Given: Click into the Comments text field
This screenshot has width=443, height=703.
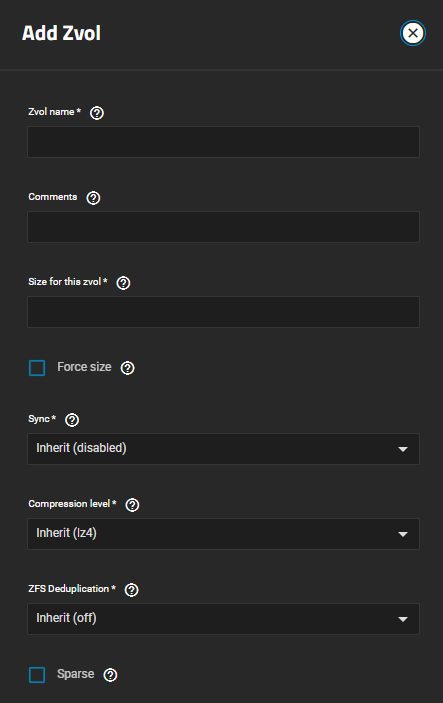Looking at the screenshot, I should tap(223, 227).
